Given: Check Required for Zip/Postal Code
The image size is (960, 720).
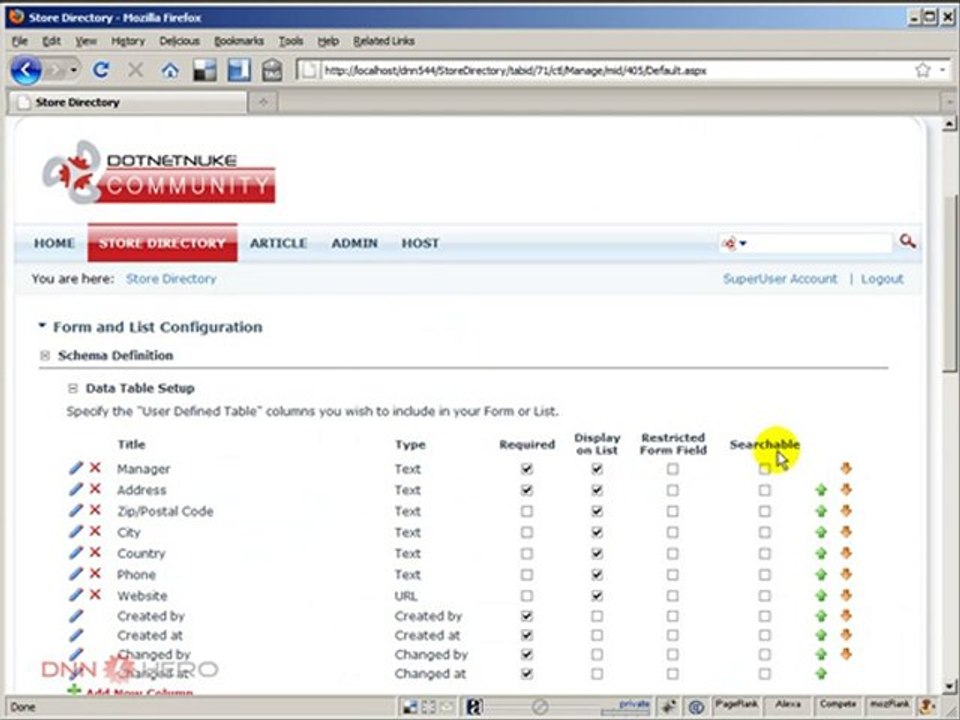Looking at the screenshot, I should coord(527,511).
